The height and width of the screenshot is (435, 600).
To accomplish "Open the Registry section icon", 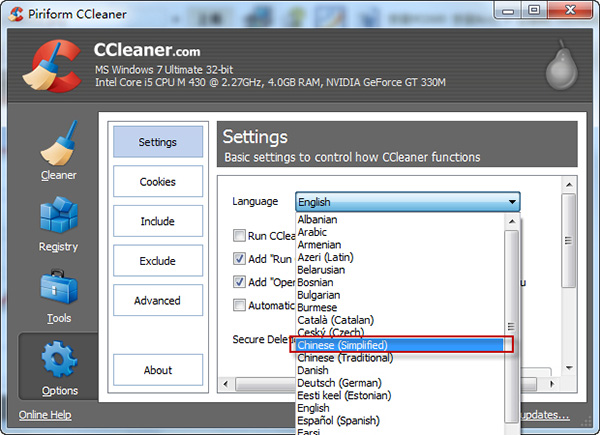I will [x=58, y=219].
